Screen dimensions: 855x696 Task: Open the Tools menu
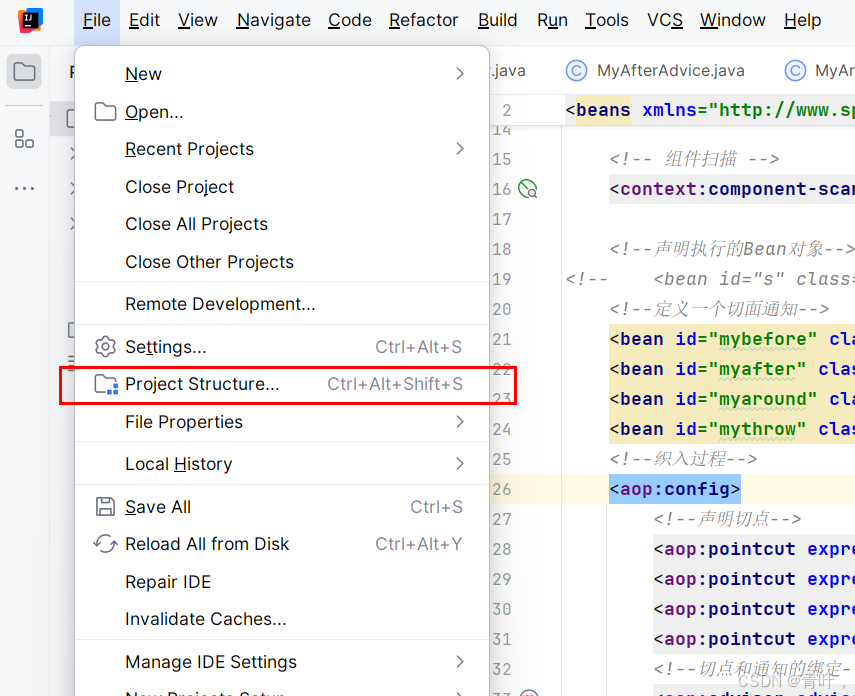[x=607, y=20]
